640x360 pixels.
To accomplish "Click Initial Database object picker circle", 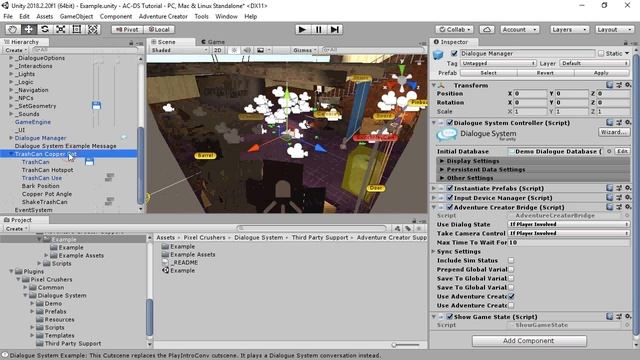I will pos(609,151).
